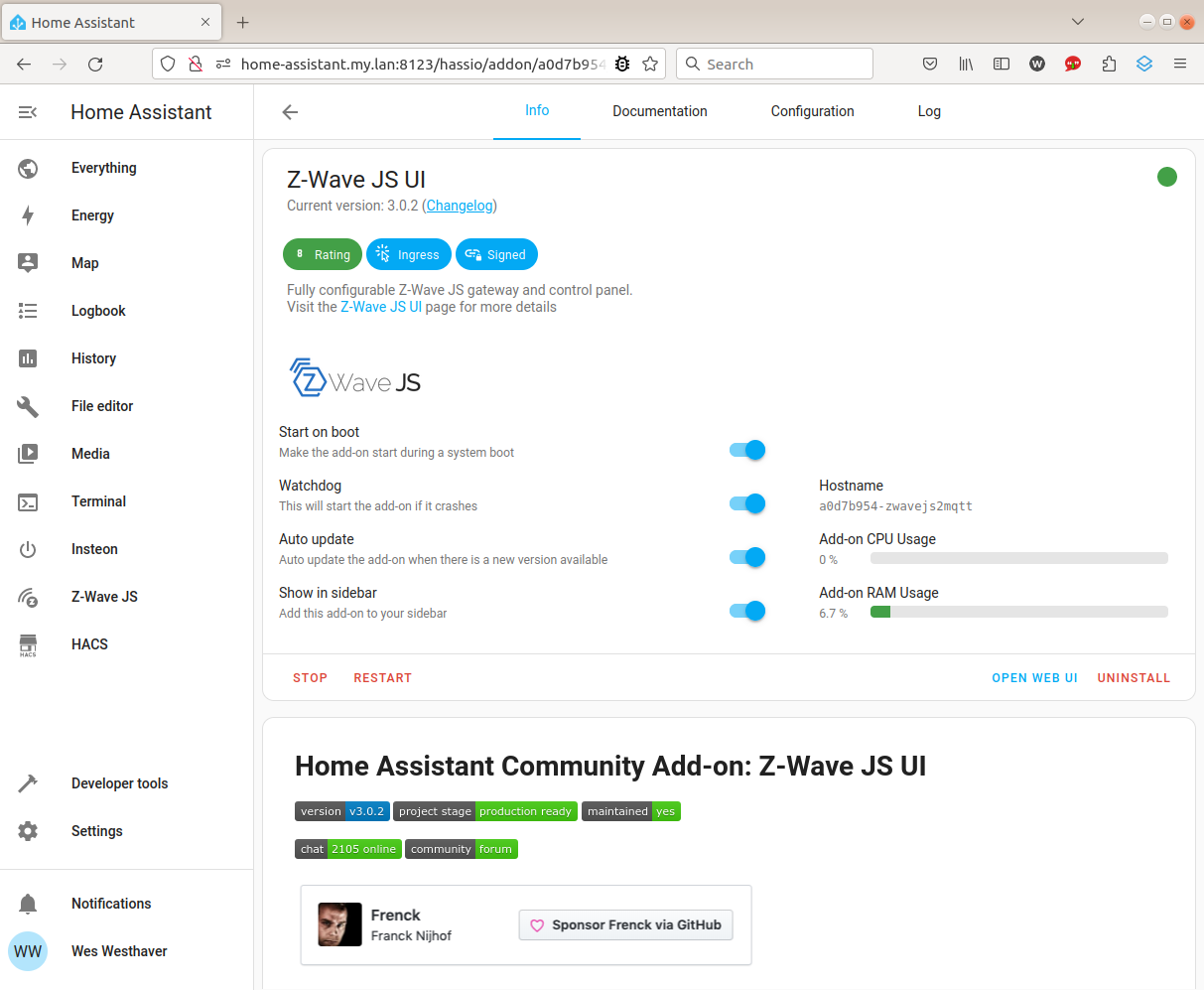This screenshot has height=990, width=1204.
Task: Click the RESTART add-on button
Action: click(382, 678)
